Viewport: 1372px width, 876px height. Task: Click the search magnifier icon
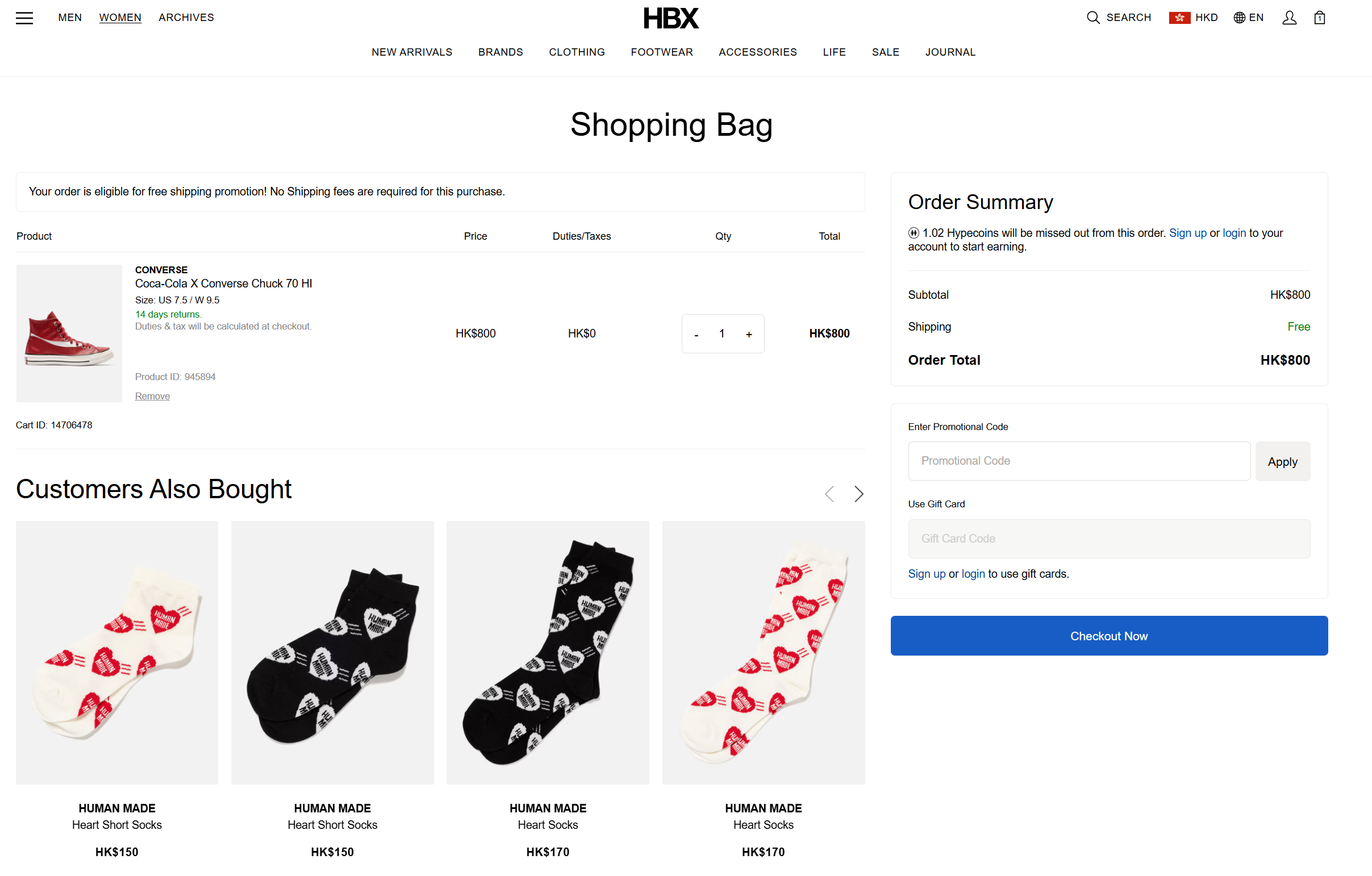coord(1092,18)
